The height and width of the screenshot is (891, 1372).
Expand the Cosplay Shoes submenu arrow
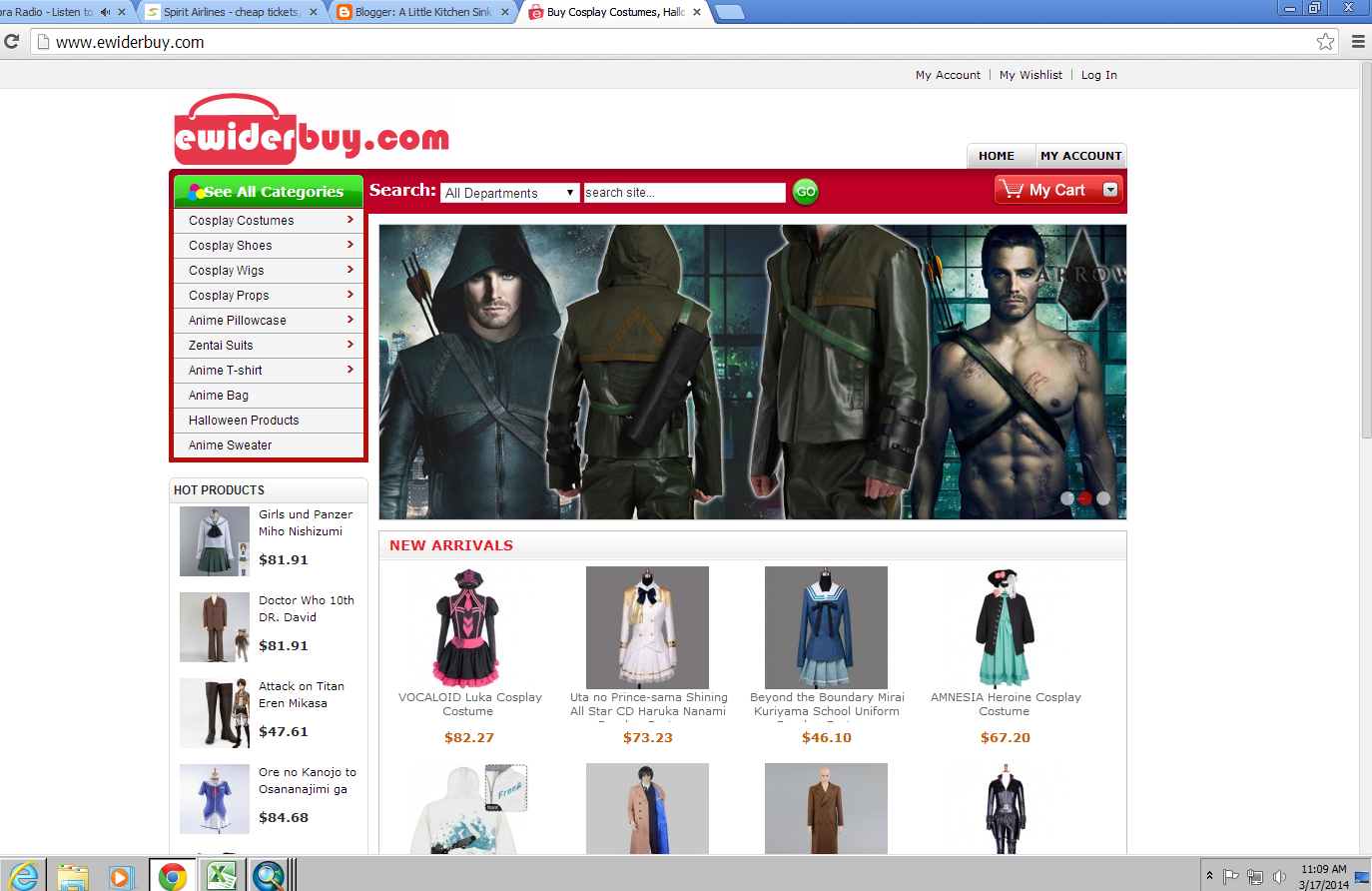(x=350, y=245)
